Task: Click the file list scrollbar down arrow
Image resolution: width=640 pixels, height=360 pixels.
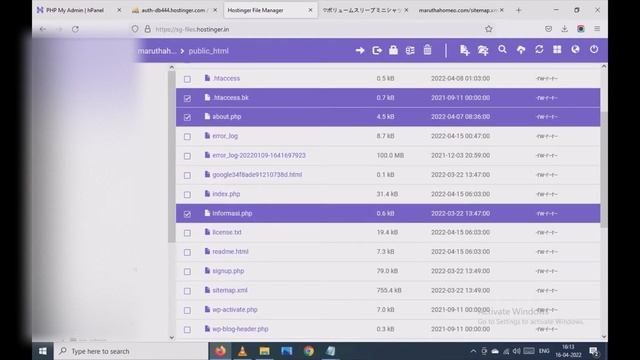Action: [x=604, y=337]
